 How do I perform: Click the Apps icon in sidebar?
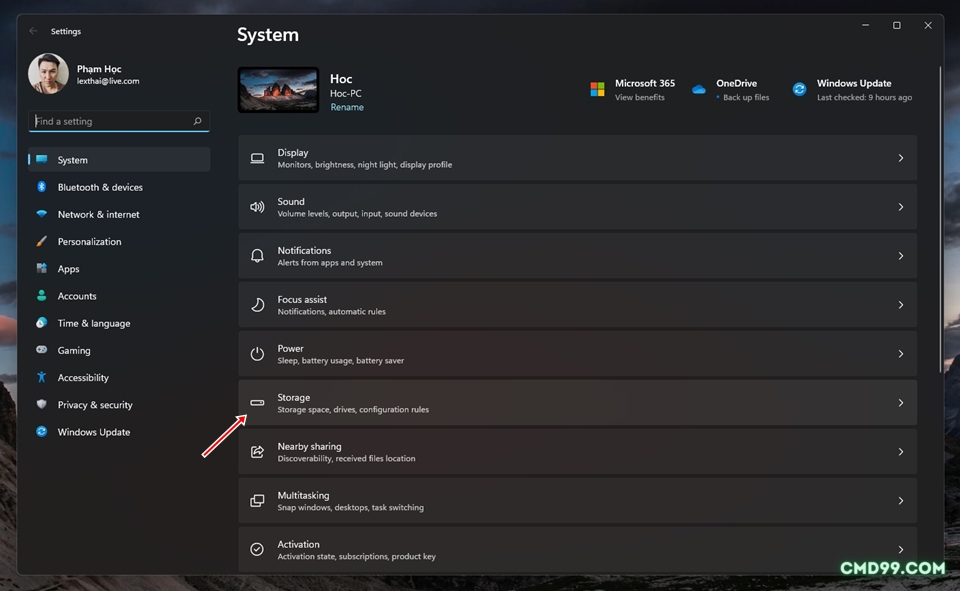click(x=42, y=268)
